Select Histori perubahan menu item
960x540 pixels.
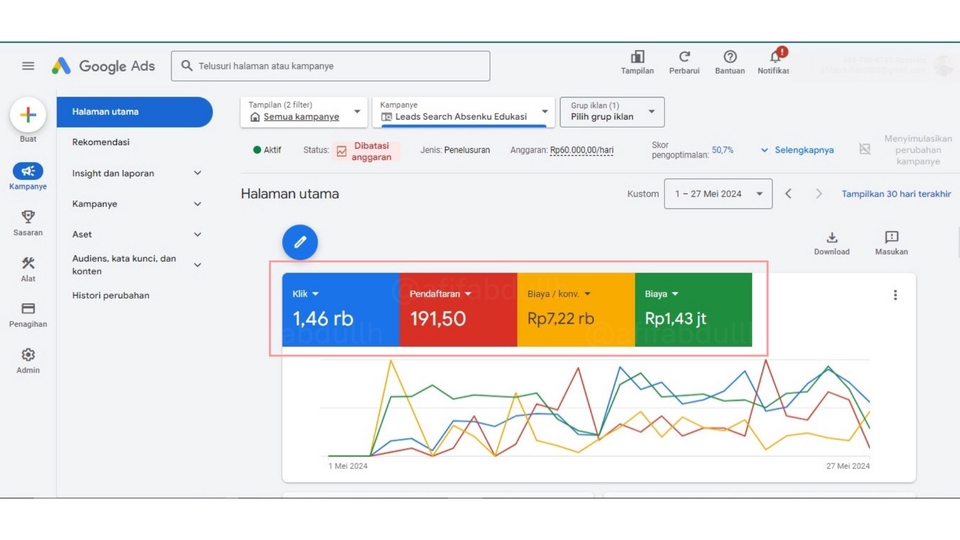pyautogui.click(x=110, y=295)
